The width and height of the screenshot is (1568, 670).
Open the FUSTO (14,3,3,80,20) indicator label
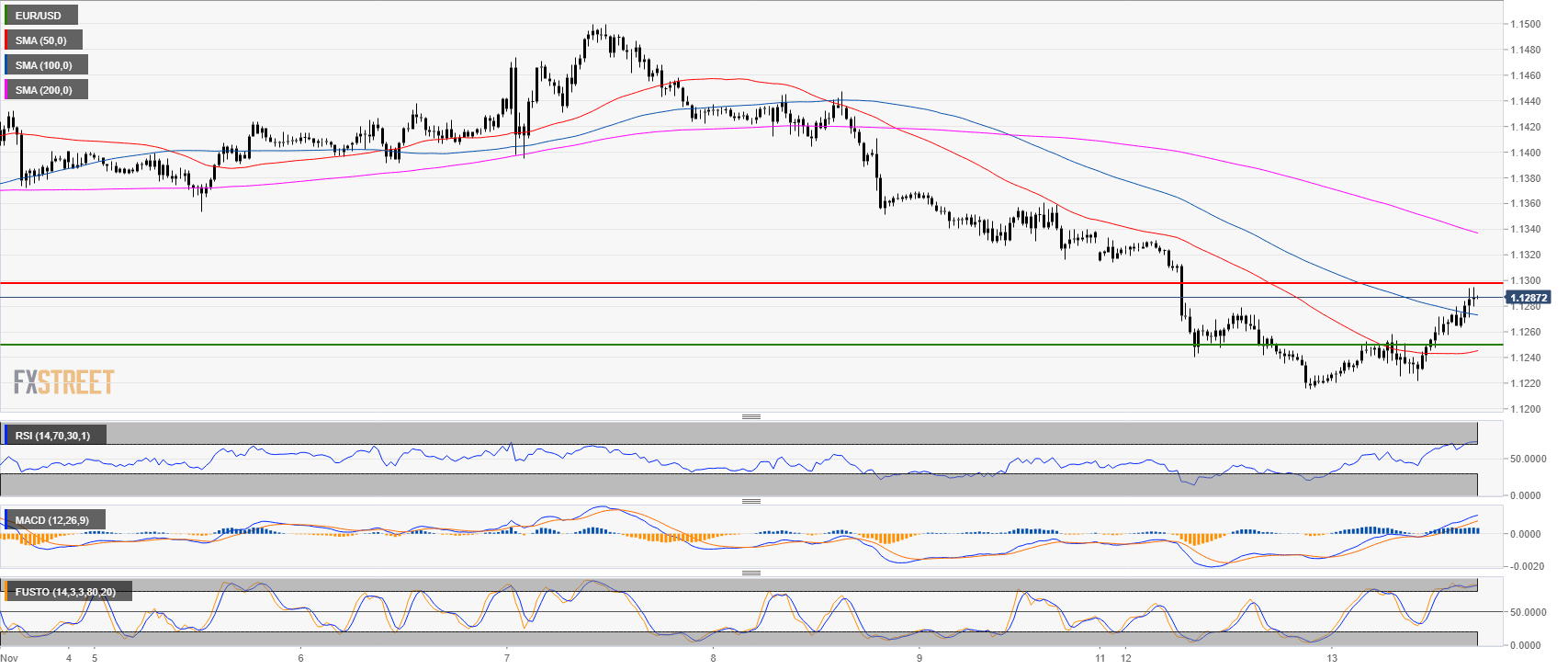click(65, 592)
